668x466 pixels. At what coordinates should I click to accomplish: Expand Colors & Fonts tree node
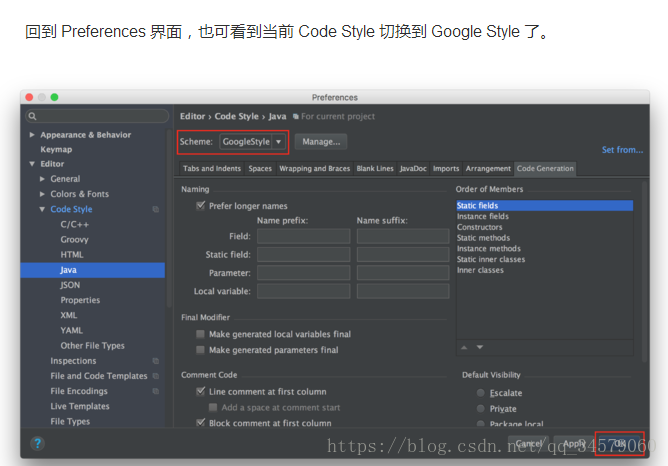(42, 194)
